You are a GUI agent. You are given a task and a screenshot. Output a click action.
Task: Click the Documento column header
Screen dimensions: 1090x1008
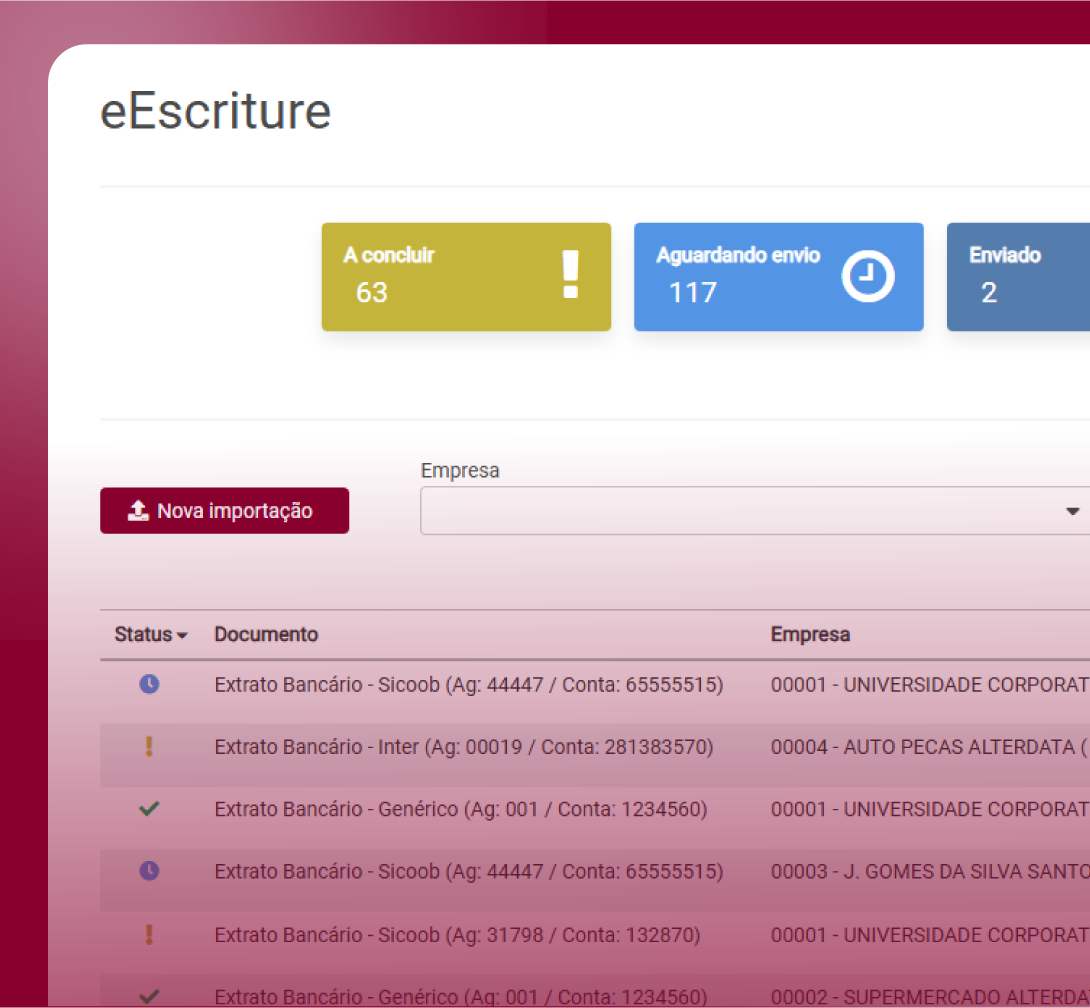tap(266, 635)
